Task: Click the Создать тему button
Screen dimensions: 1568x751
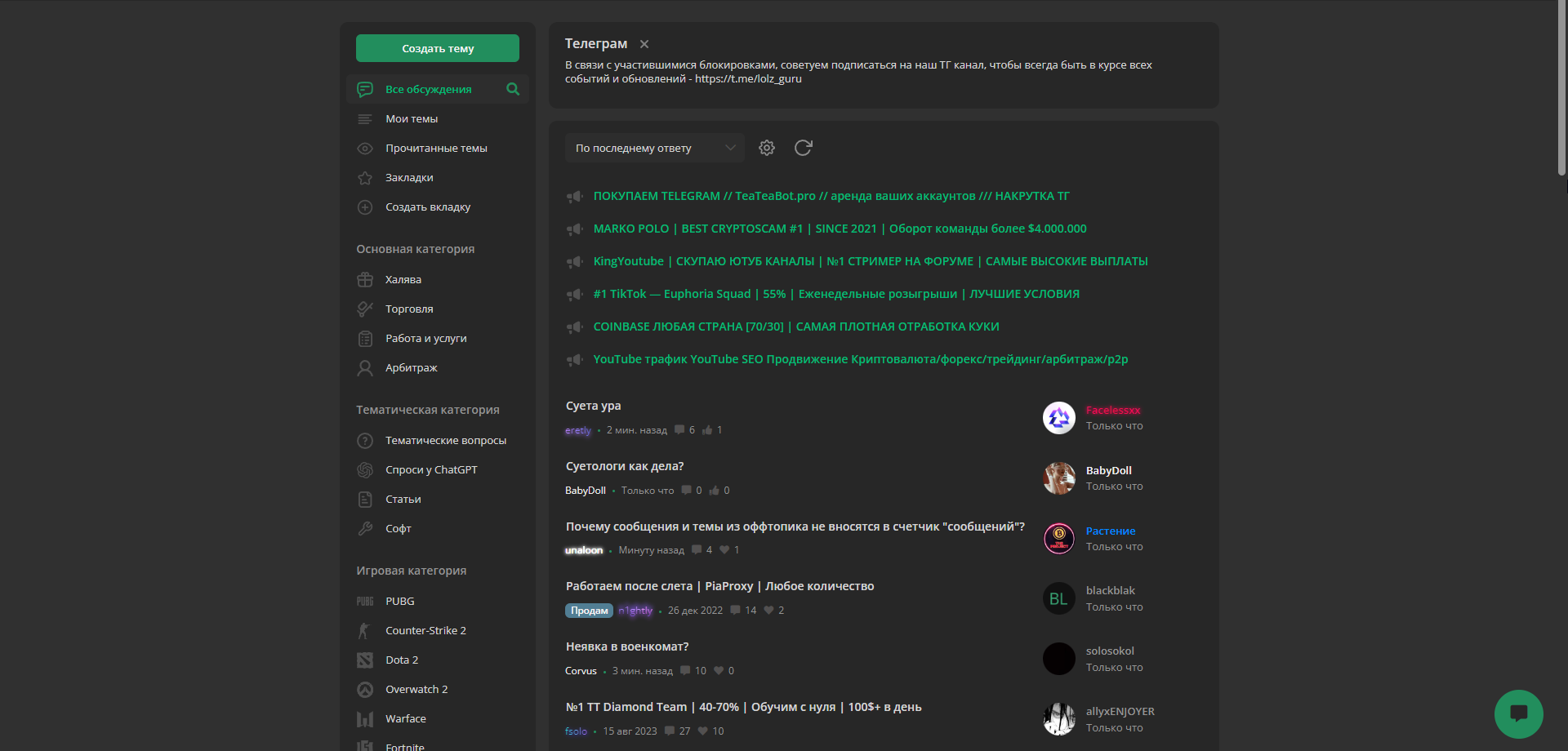Action: [x=438, y=48]
